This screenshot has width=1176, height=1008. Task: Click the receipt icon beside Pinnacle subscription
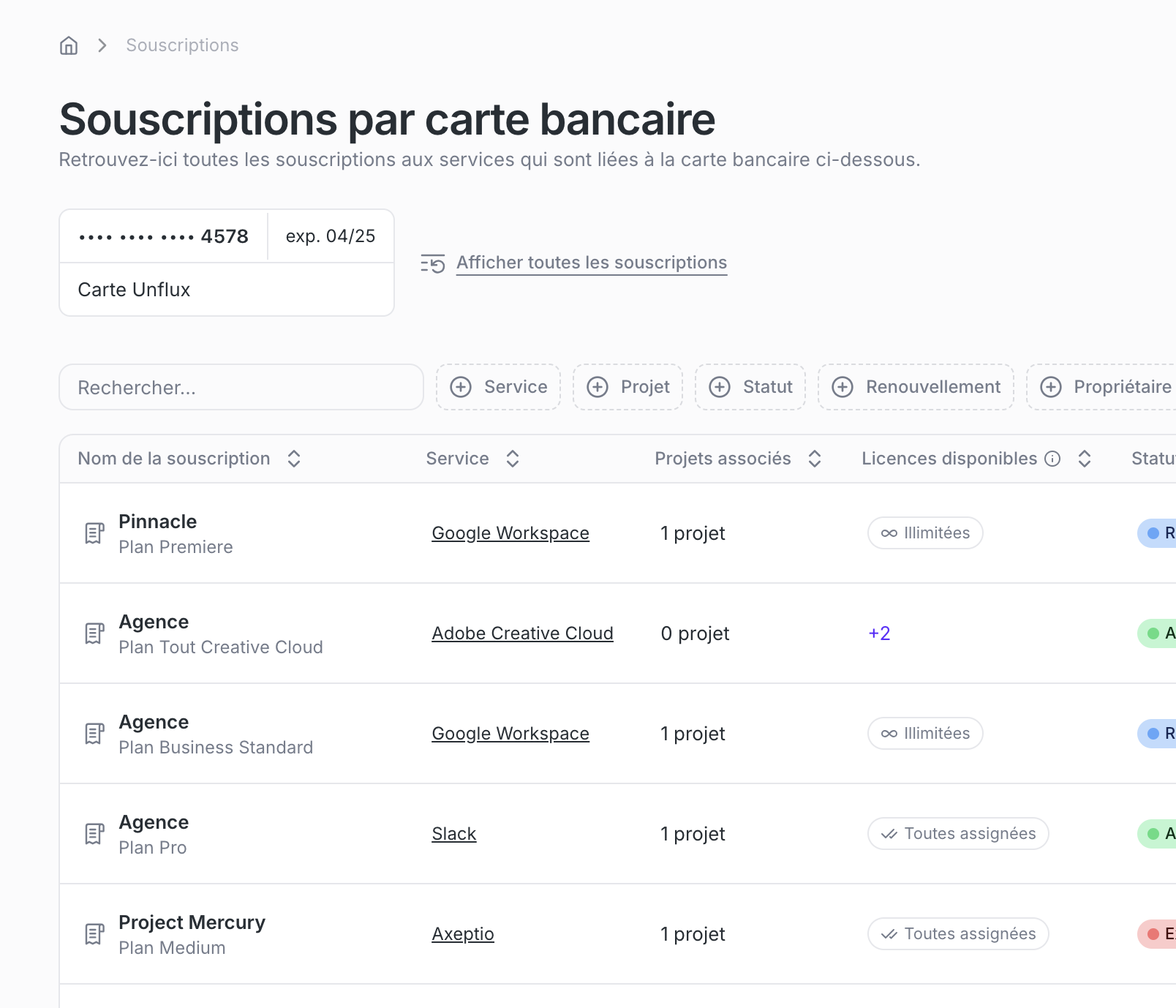click(x=94, y=533)
